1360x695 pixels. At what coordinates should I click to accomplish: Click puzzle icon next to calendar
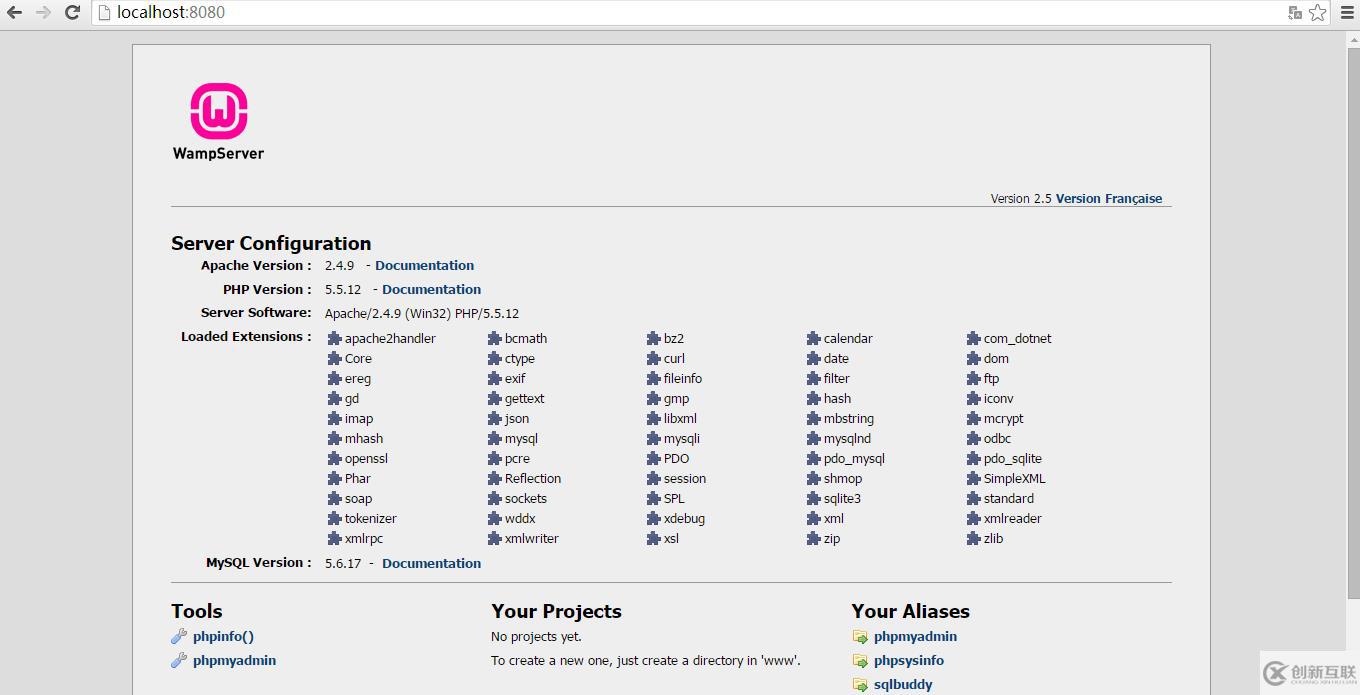[x=814, y=339]
